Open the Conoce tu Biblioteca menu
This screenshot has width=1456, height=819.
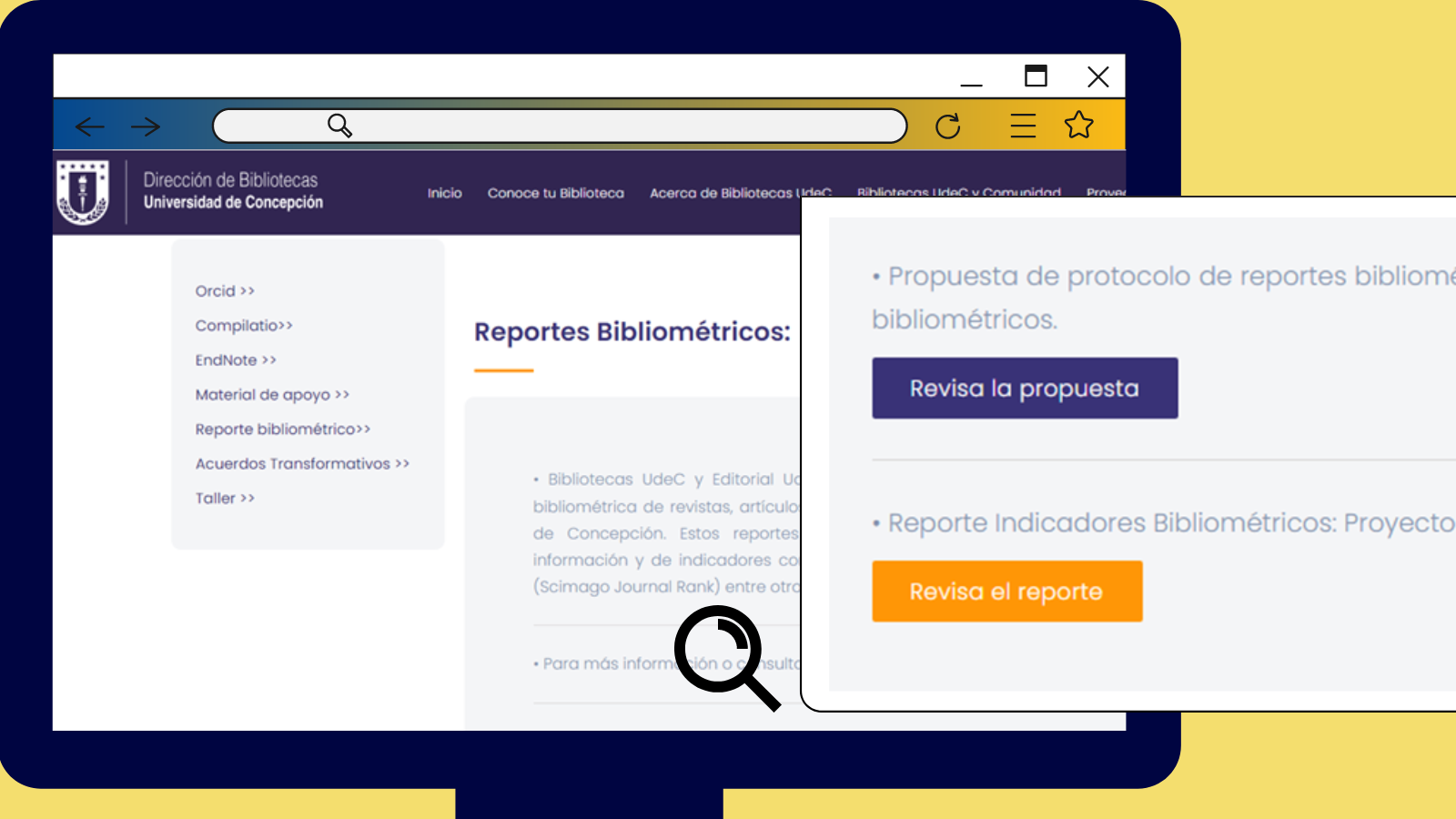556,193
